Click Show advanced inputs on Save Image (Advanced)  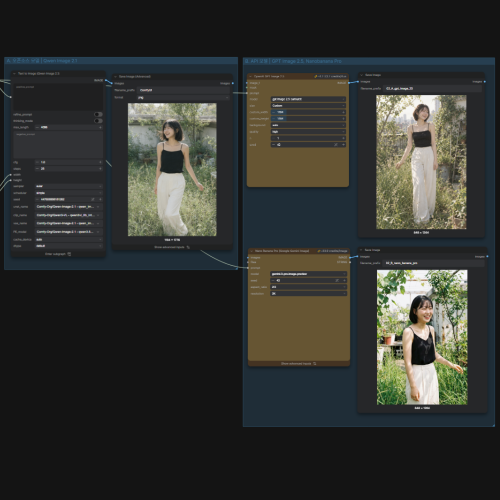click(172, 247)
